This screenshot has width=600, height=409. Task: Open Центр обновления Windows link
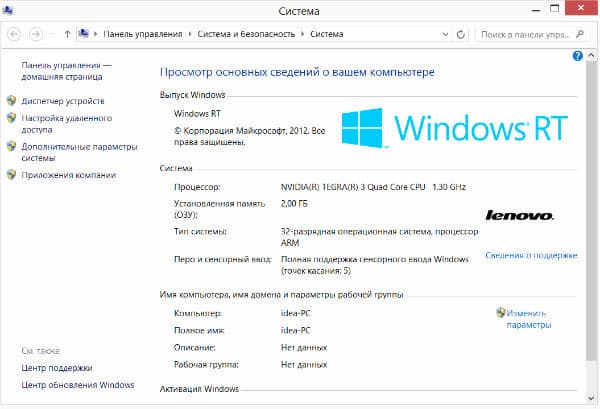point(78,385)
